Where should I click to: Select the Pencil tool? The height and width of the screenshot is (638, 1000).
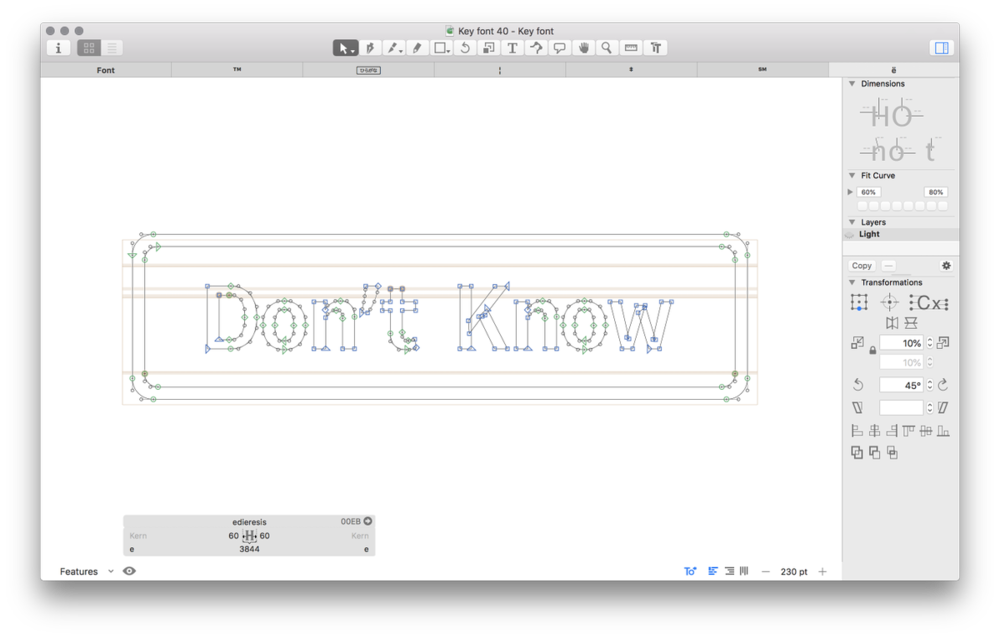tap(417, 48)
